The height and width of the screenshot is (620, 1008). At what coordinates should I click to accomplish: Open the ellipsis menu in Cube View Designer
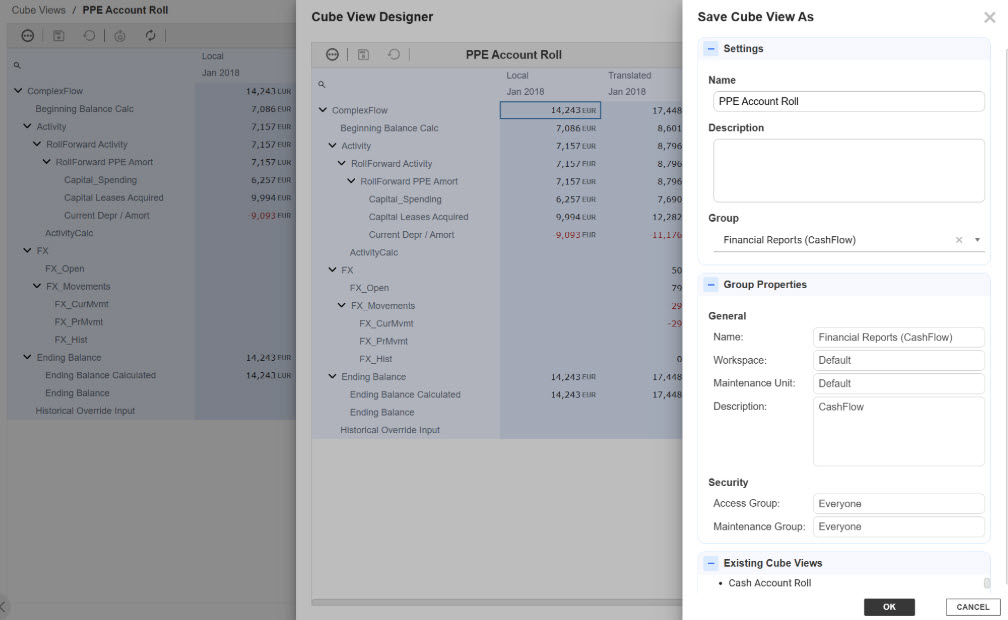coord(333,55)
